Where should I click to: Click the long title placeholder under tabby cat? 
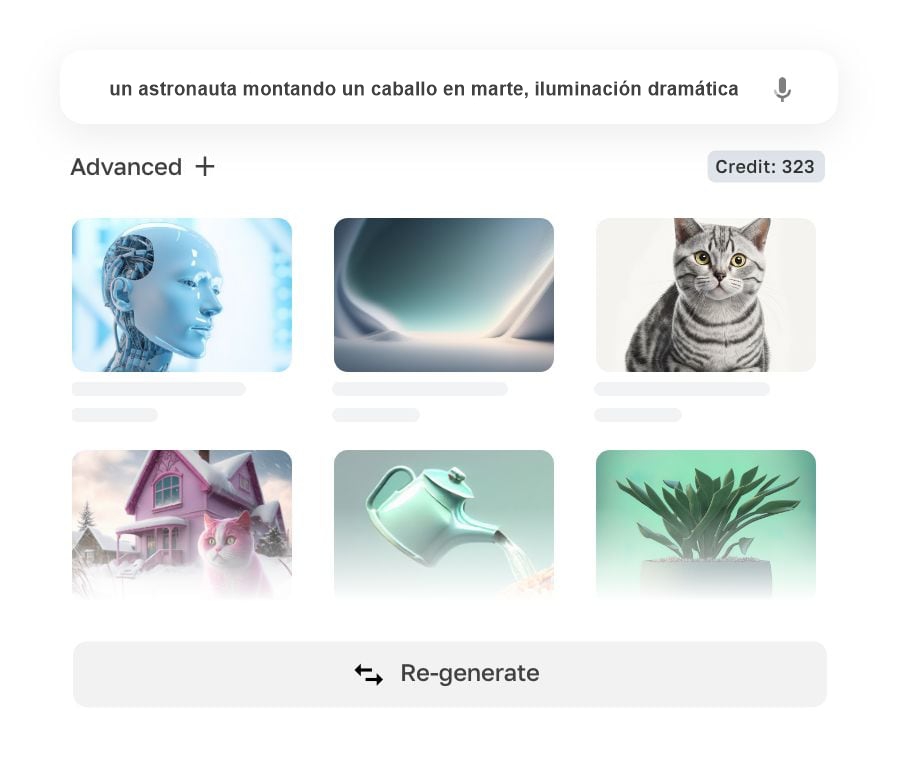click(682, 389)
